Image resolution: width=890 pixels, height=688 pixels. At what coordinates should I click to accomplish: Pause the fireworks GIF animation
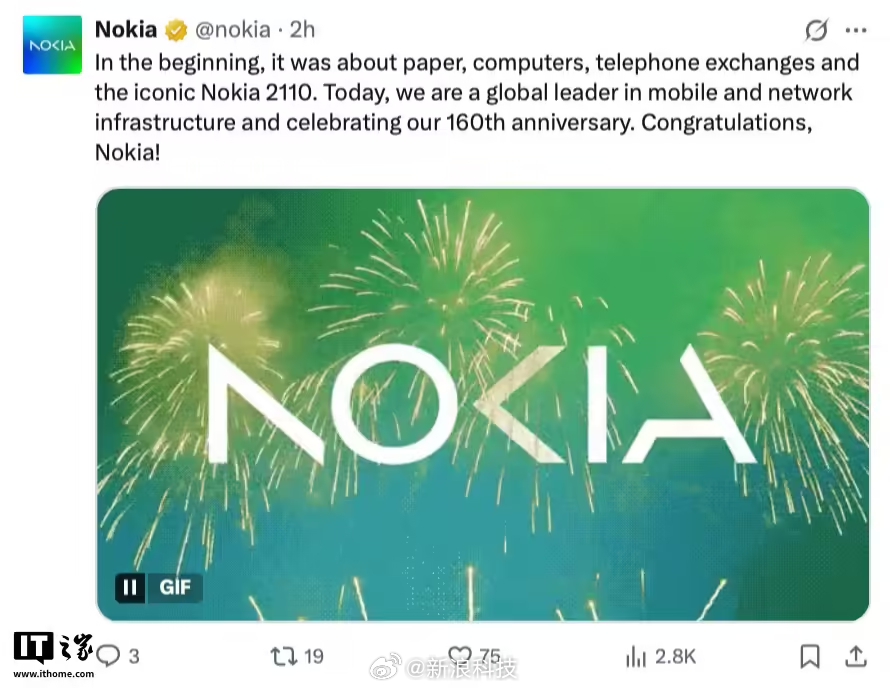click(x=130, y=588)
